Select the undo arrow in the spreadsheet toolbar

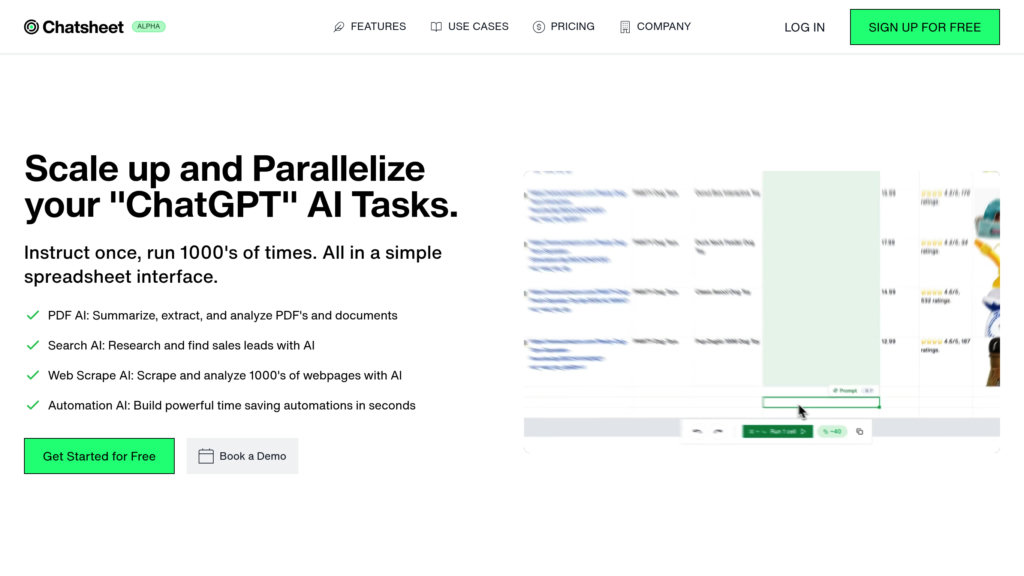point(698,430)
